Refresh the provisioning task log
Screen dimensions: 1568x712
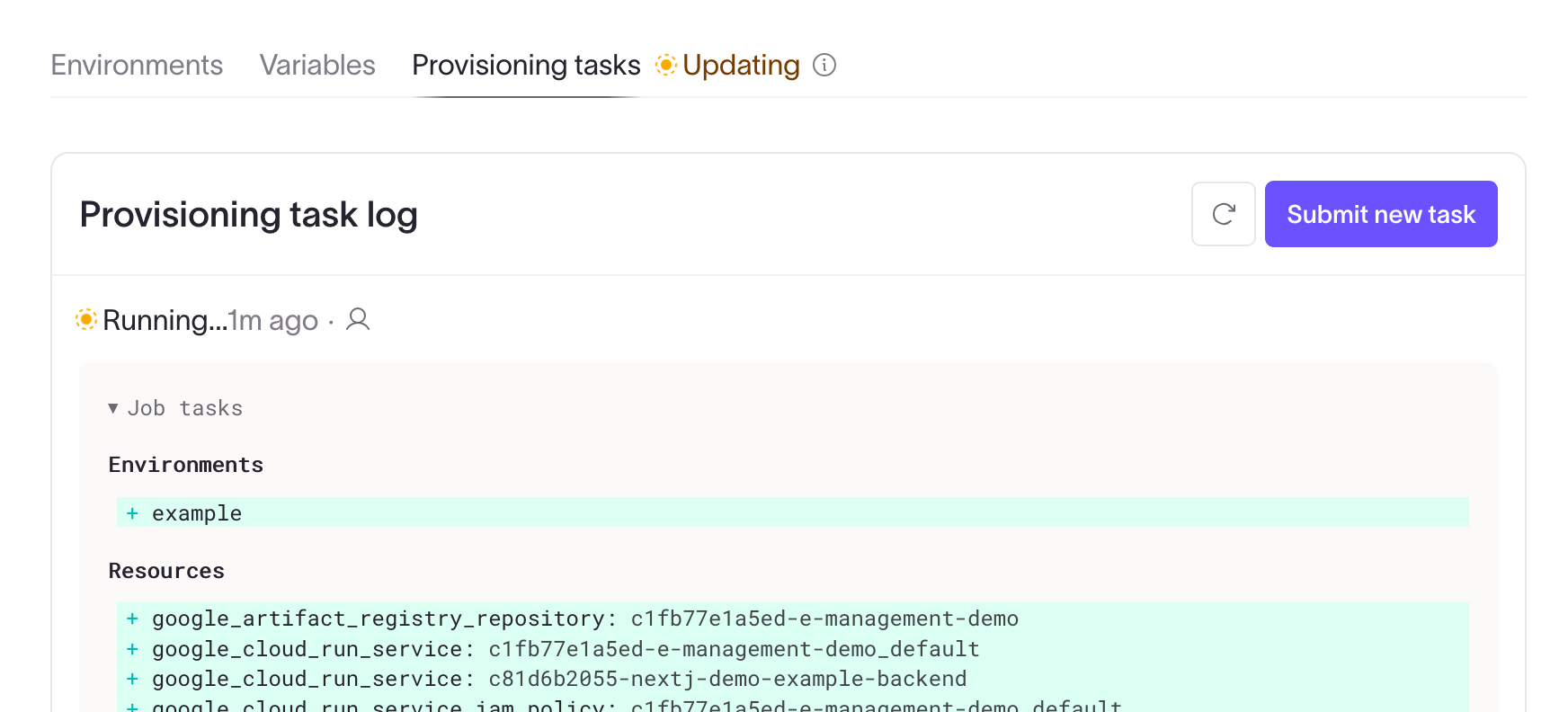(1224, 214)
